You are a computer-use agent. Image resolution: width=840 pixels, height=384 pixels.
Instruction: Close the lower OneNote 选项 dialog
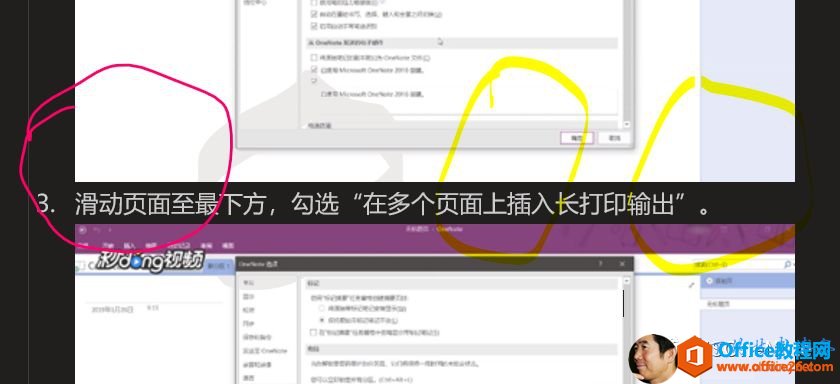tap(622, 264)
